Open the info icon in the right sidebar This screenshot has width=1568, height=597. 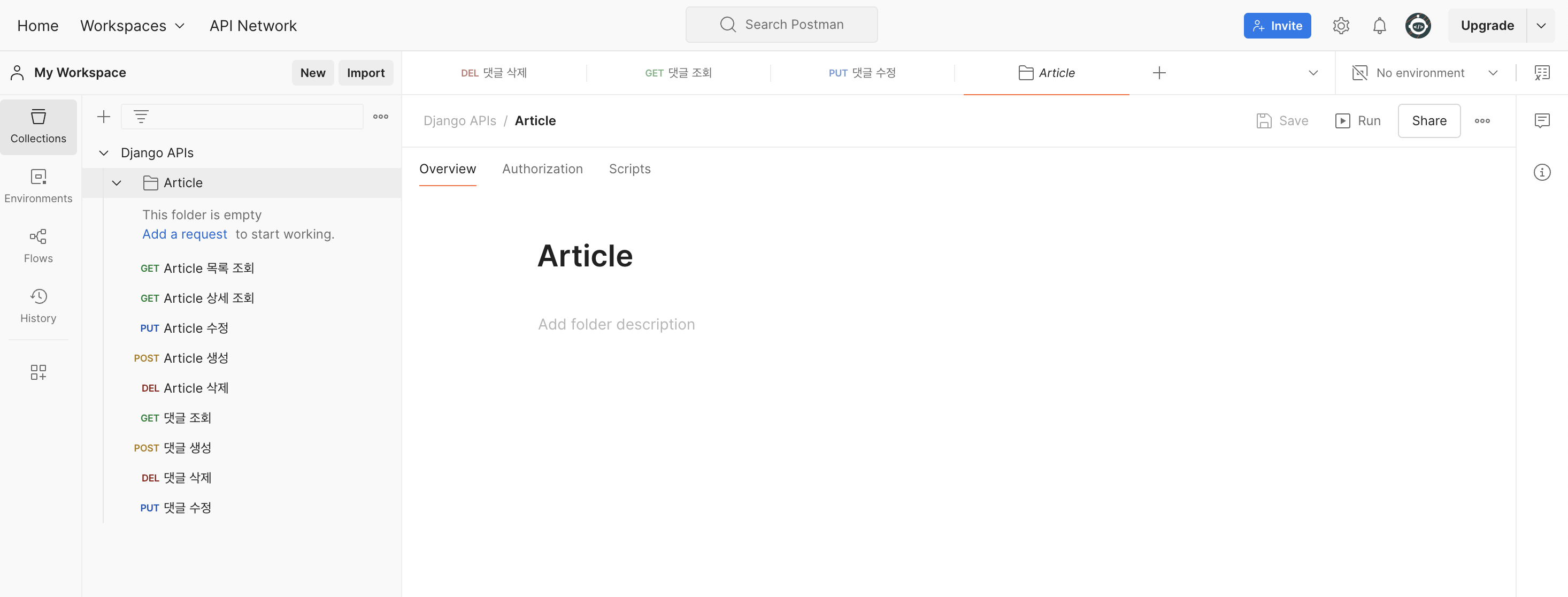click(x=1542, y=172)
